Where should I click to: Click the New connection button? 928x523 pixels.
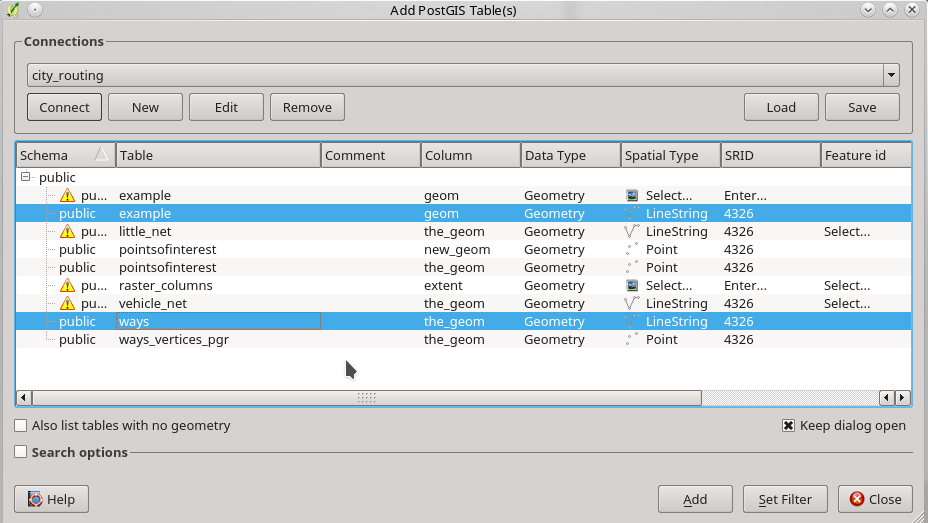coord(146,107)
